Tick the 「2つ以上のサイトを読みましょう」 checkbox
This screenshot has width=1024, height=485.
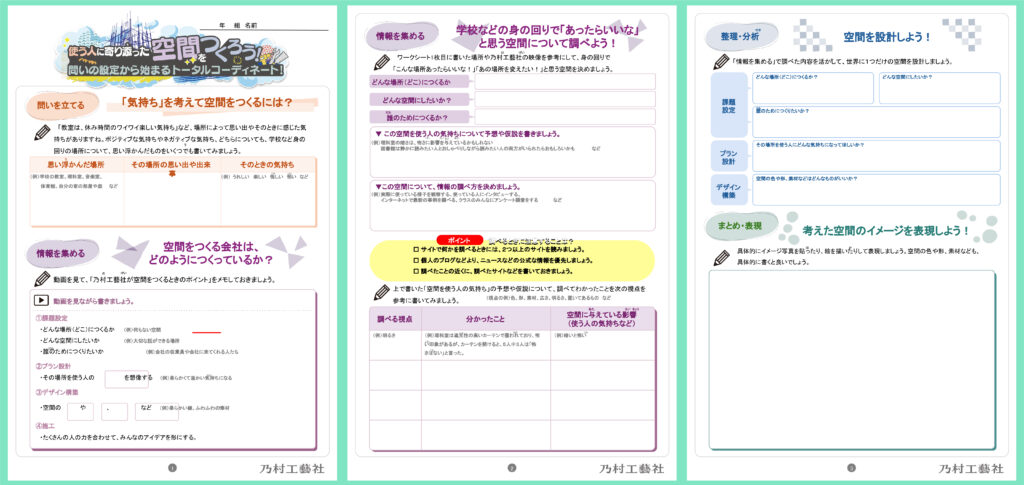[417, 249]
